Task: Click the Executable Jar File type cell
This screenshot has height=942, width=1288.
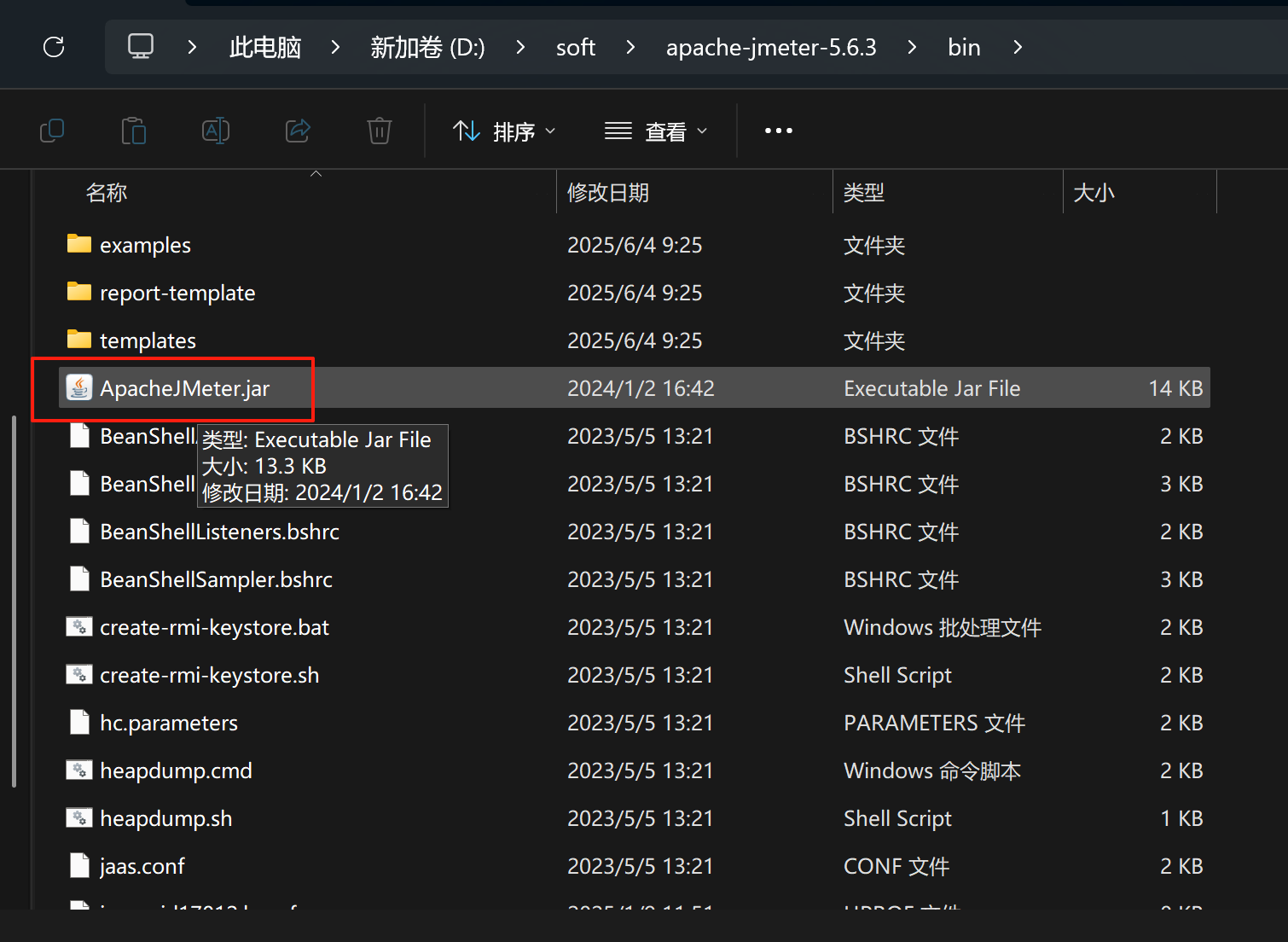Action: tap(931, 388)
